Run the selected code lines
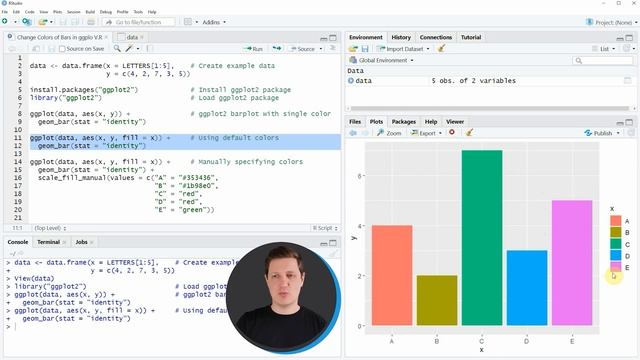This screenshot has height=360, width=640. (x=253, y=49)
